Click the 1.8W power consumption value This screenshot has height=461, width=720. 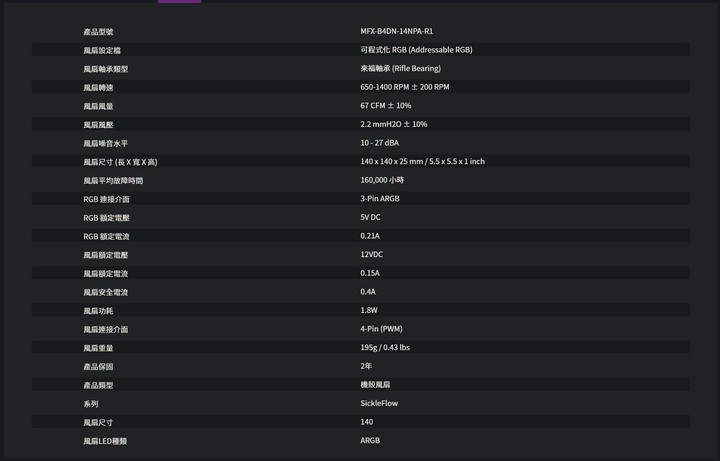tap(369, 310)
